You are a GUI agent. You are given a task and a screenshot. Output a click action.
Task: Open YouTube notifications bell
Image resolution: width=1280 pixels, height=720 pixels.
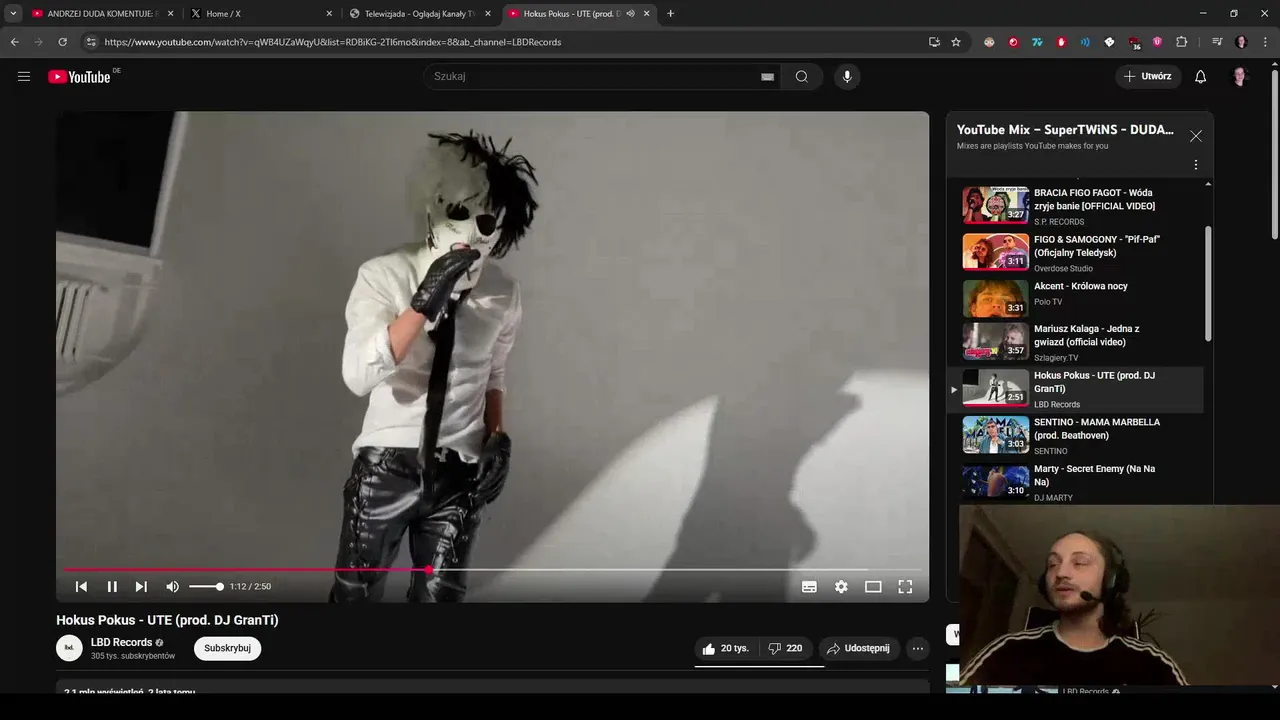point(1200,77)
